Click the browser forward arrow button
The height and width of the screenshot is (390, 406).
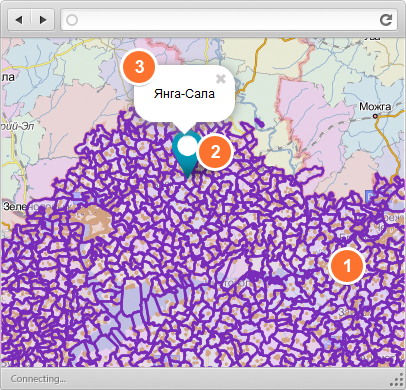click(43, 20)
